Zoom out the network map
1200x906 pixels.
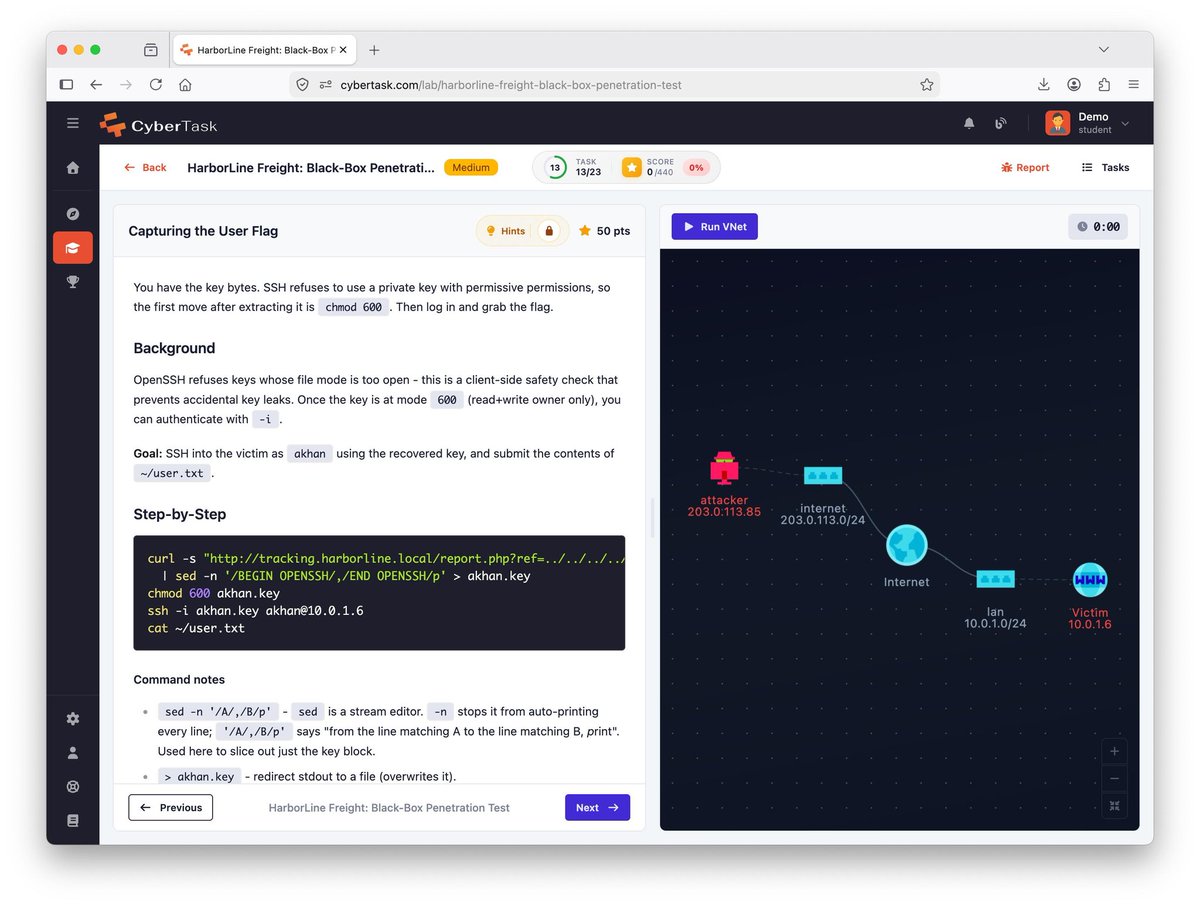[1114, 779]
